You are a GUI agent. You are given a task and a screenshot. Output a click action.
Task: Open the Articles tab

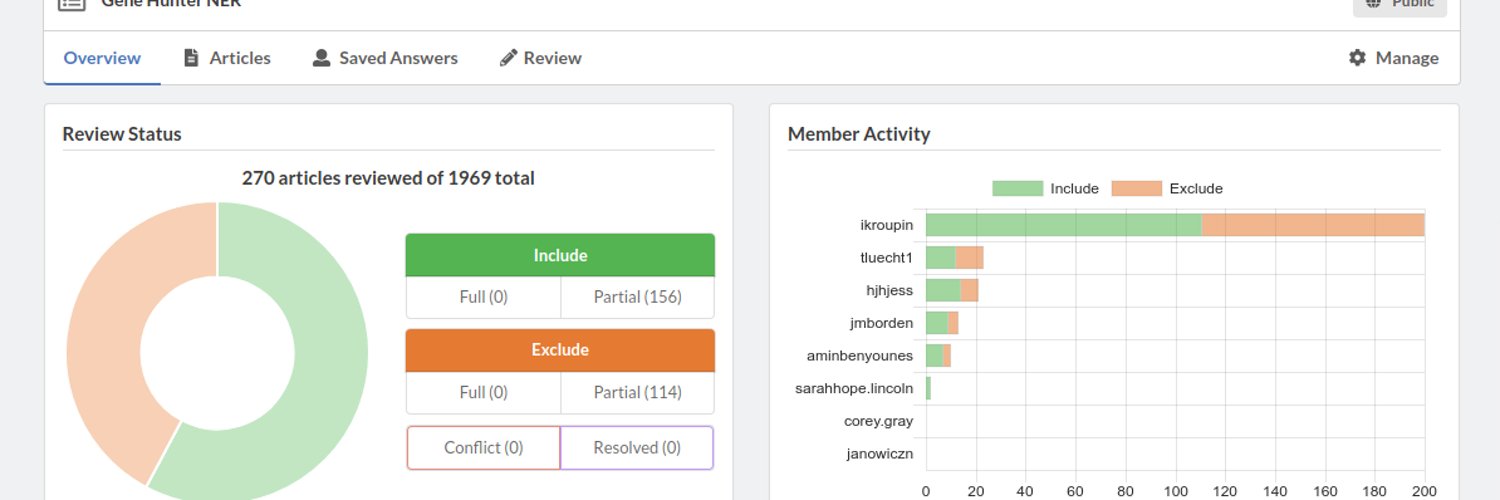pyautogui.click(x=227, y=58)
